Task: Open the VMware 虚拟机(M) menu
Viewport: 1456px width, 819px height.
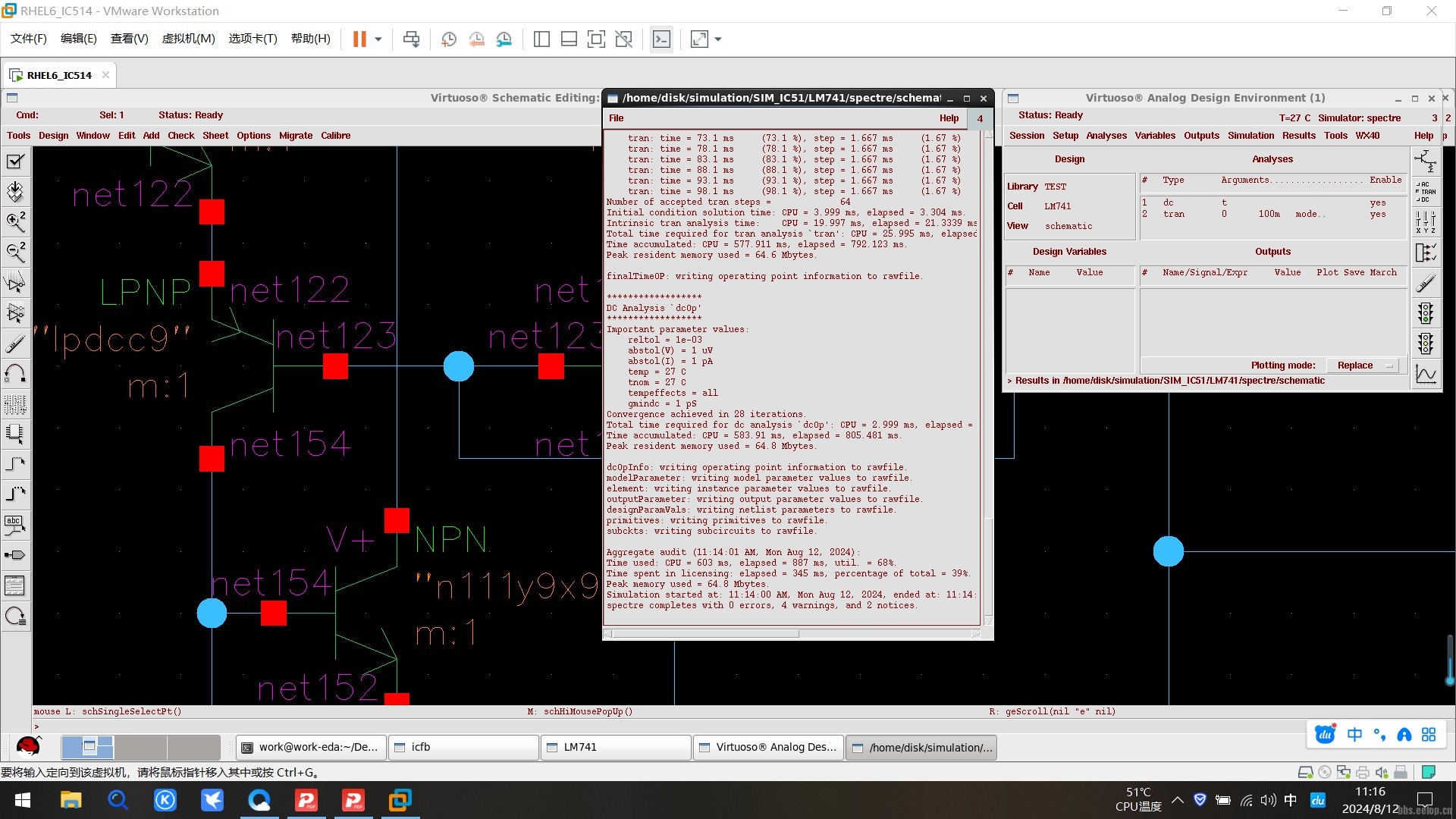Action: click(188, 39)
